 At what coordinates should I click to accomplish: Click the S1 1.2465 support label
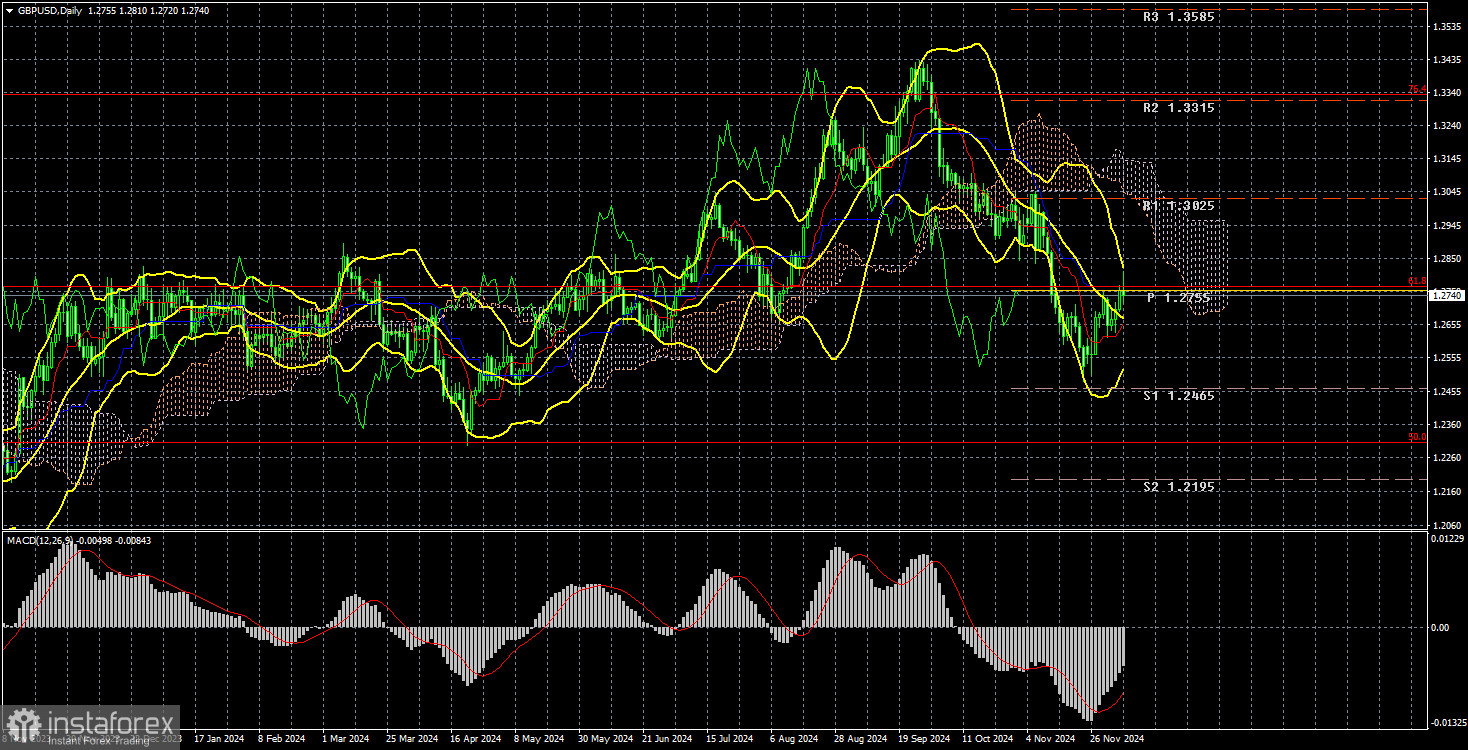[x=1180, y=396]
